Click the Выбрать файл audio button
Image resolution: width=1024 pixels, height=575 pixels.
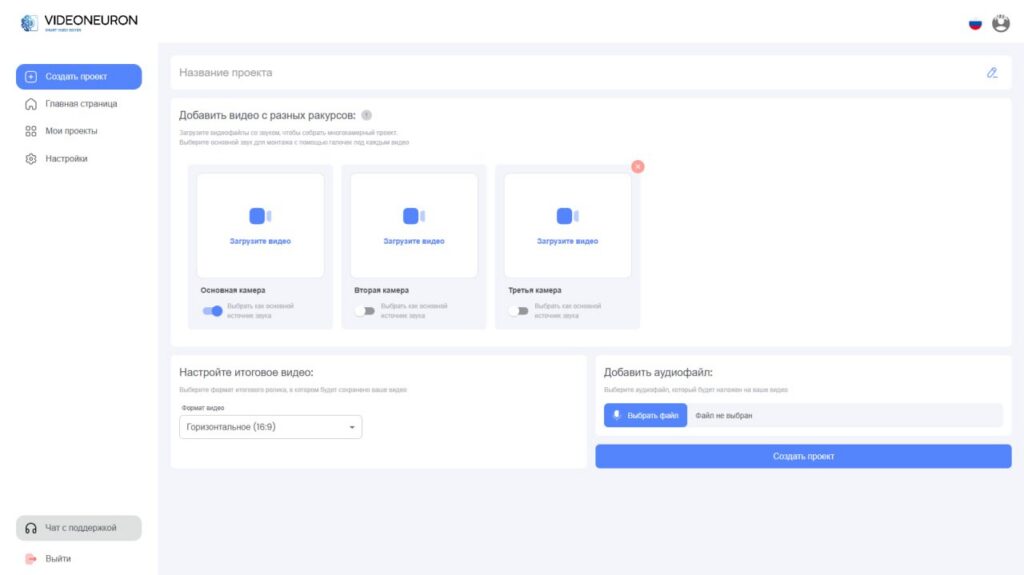point(645,415)
